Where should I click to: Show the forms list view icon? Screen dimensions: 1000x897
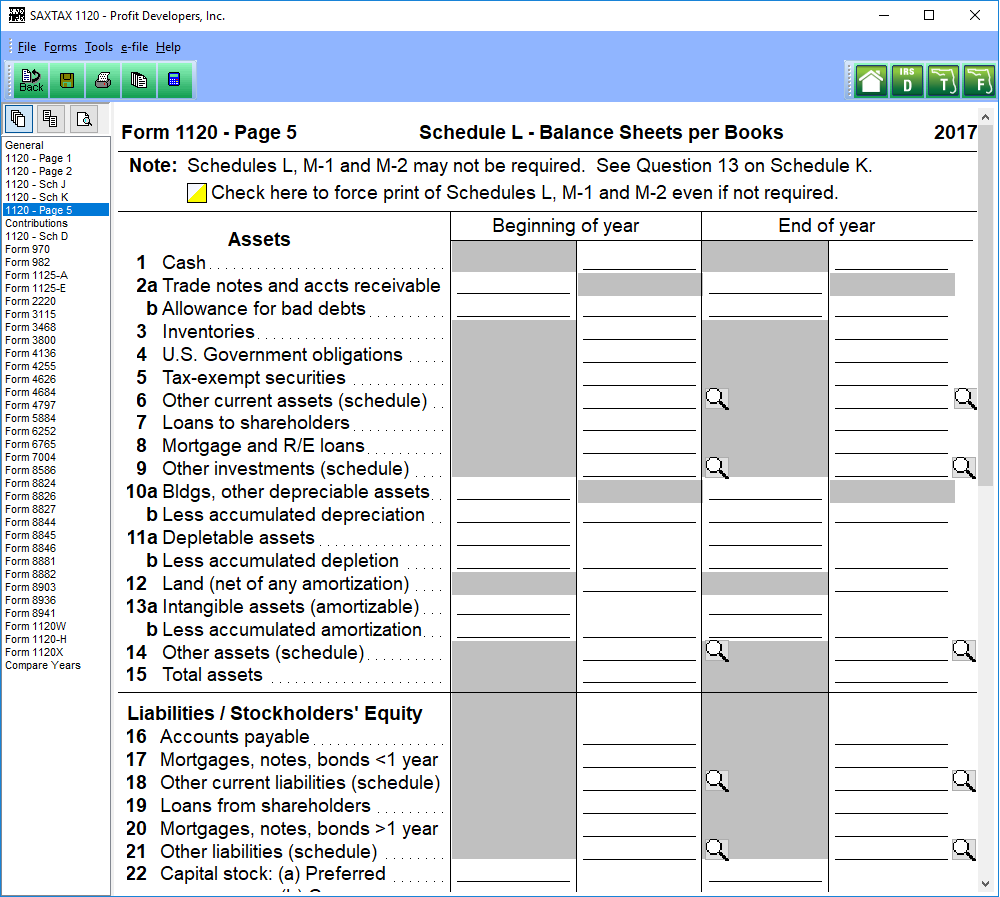18,119
